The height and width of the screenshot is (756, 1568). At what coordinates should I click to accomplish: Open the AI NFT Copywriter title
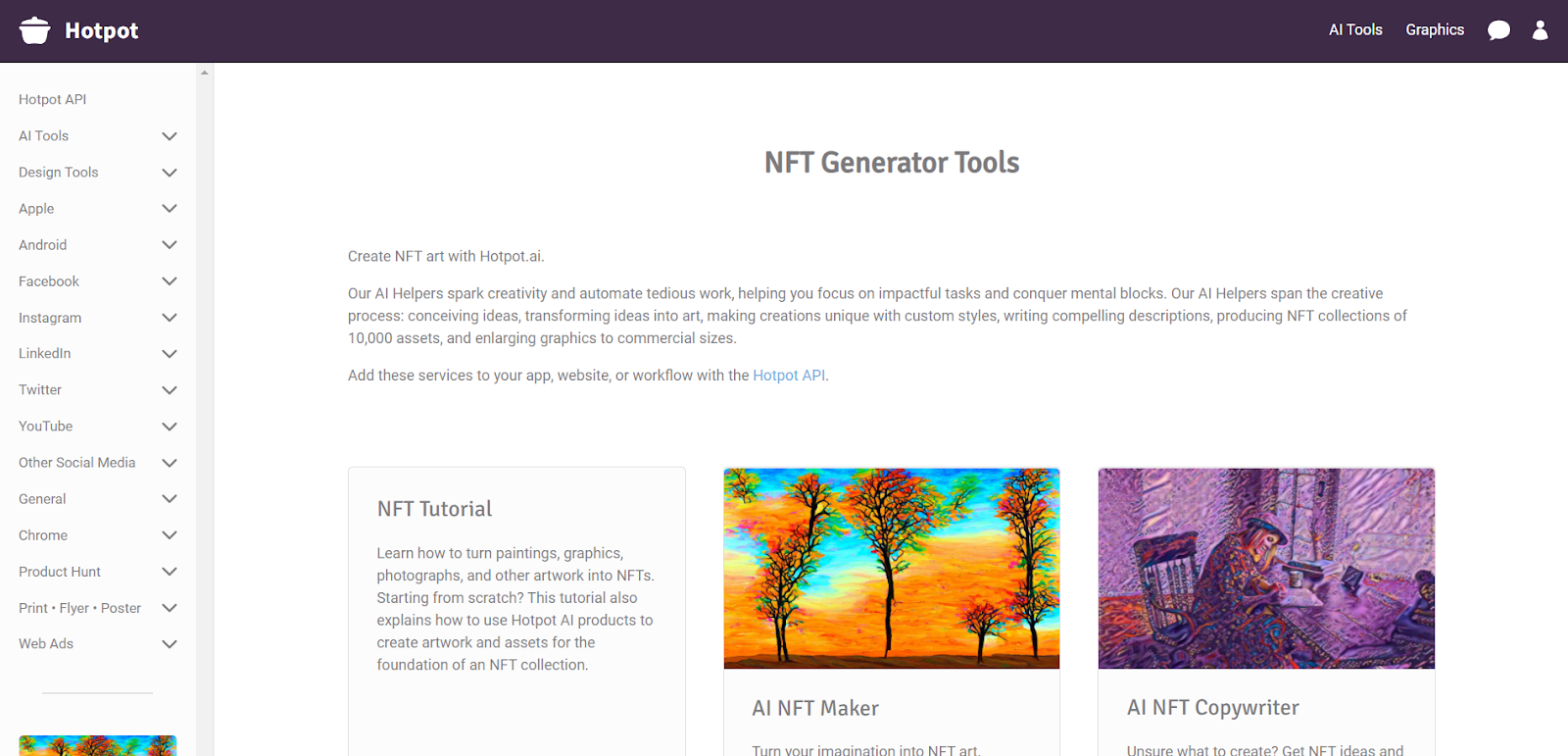(x=1213, y=708)
